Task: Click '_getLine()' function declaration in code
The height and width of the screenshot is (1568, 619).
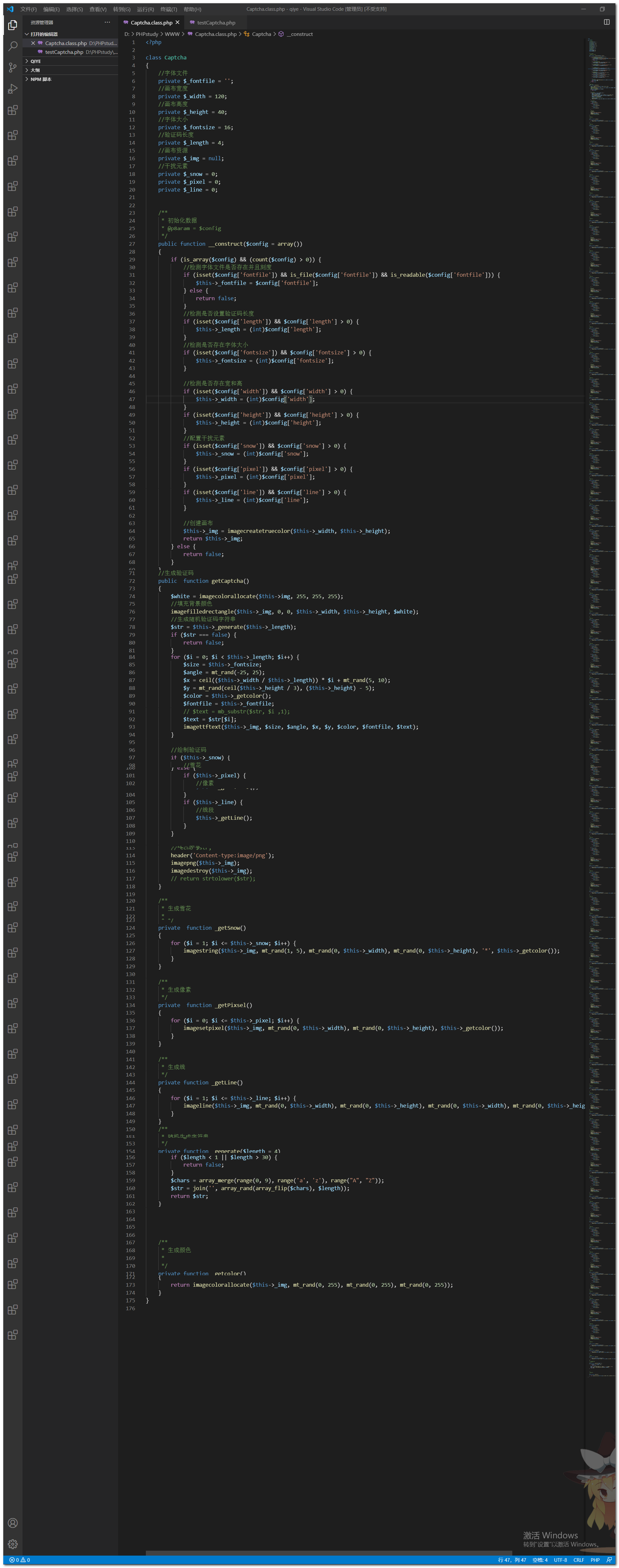Action: point(226,1082)
